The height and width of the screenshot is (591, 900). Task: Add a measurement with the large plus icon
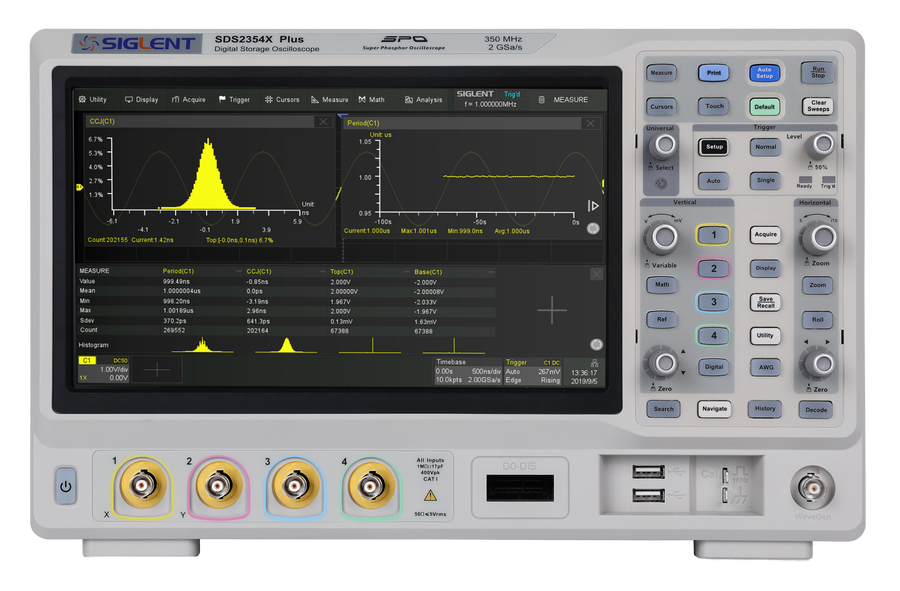coord(552,310)
